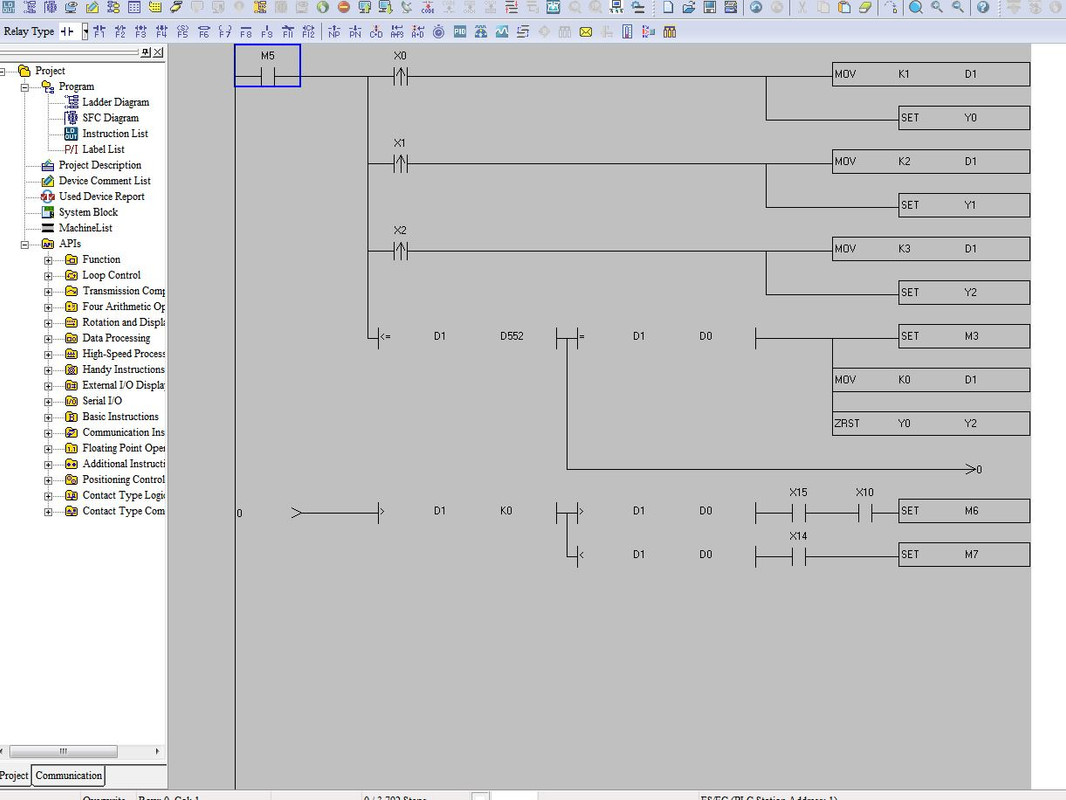Click the yellow envelope icon in the toolbar
This screenshot has height=800, width=1066.
point(585,32)
